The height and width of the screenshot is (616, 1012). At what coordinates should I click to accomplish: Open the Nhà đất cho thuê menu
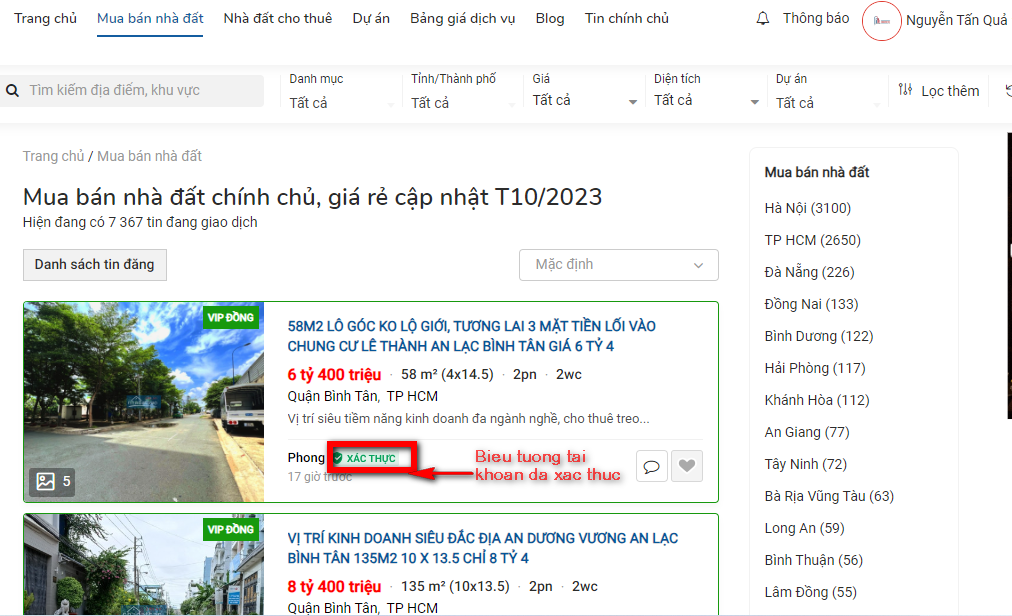tap(278, 19)
